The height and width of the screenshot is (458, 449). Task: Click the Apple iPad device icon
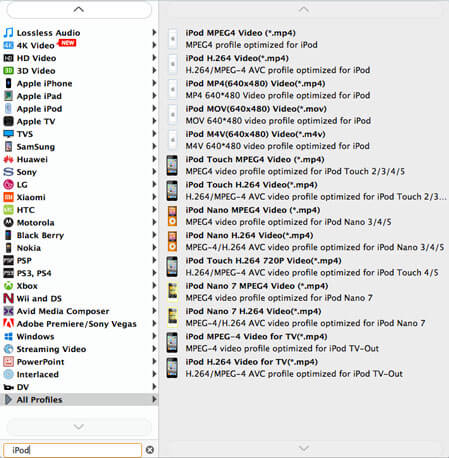pos(8,96)
